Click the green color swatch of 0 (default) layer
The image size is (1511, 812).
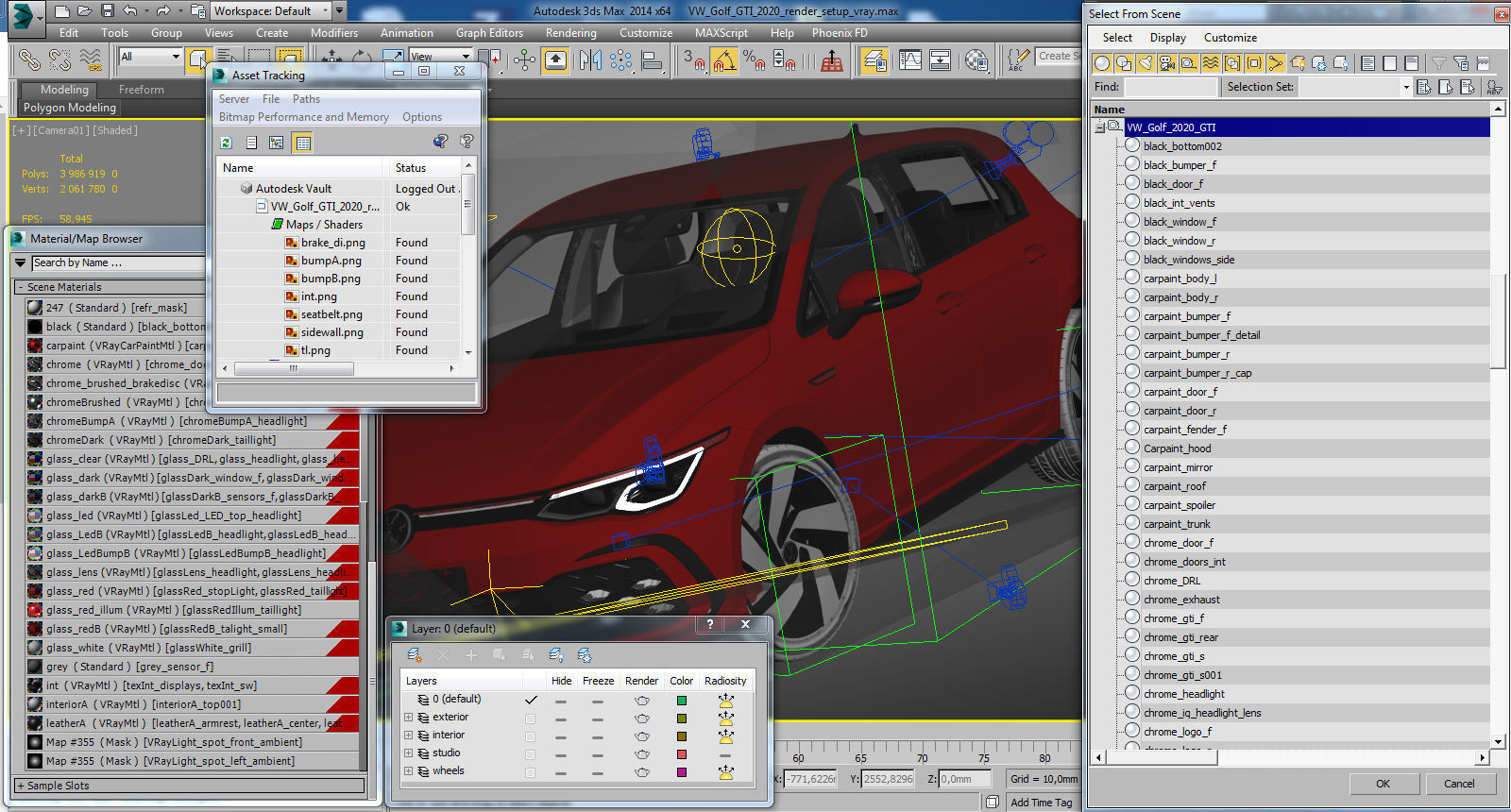pyautogui.click(x=681, y=701)
